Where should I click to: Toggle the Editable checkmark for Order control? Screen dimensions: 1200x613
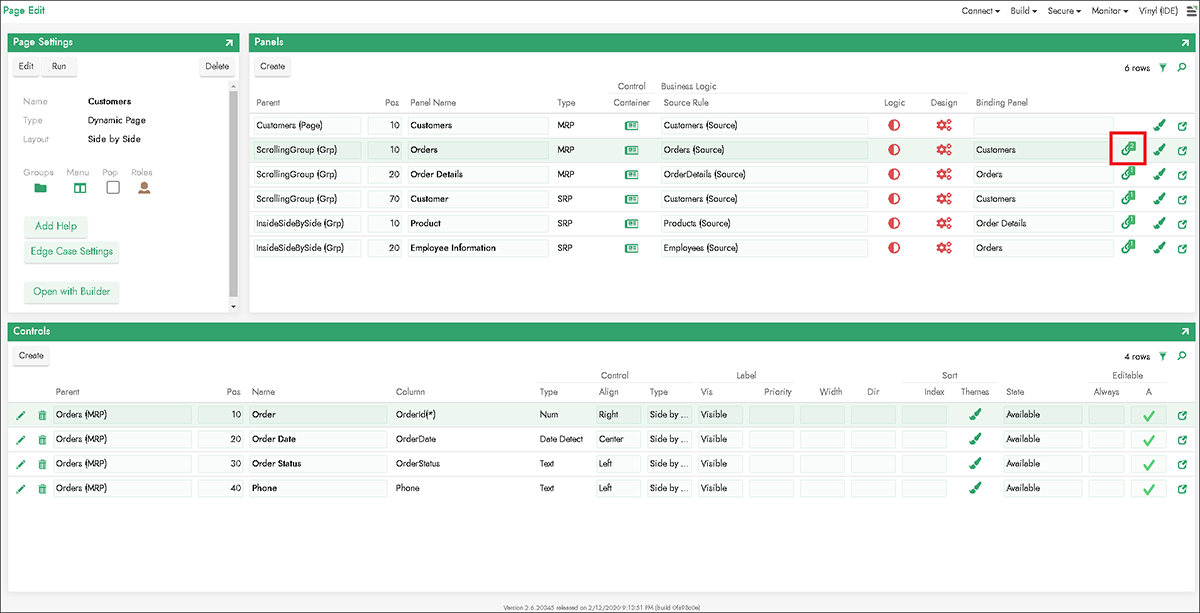click(x=1149, y=415)
